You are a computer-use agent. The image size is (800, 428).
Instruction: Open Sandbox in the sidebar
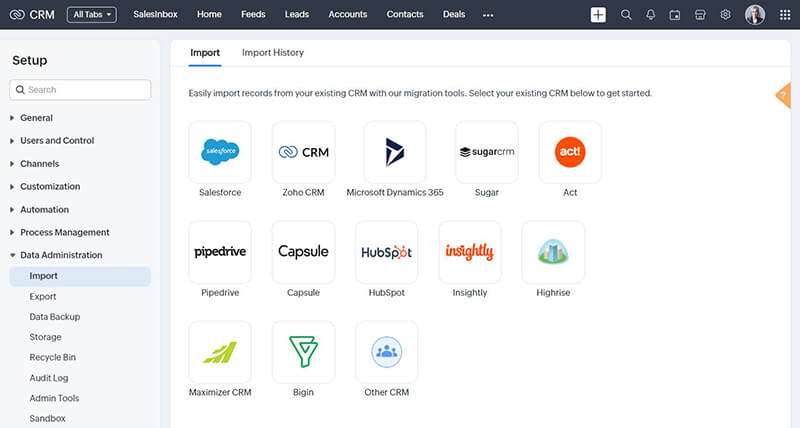pyautogui.click(x=47, y=419)
